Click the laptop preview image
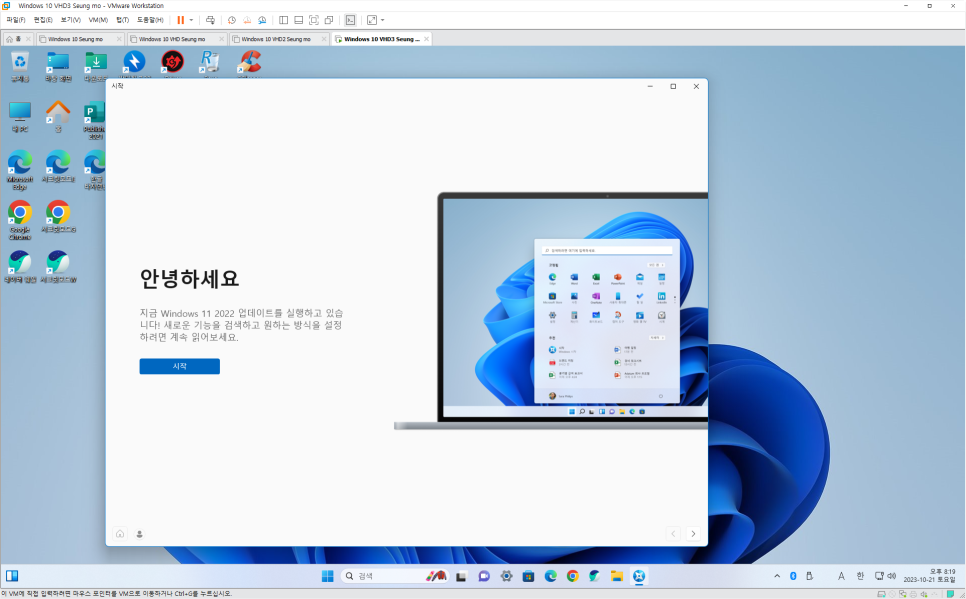 (x=551, y=311)
